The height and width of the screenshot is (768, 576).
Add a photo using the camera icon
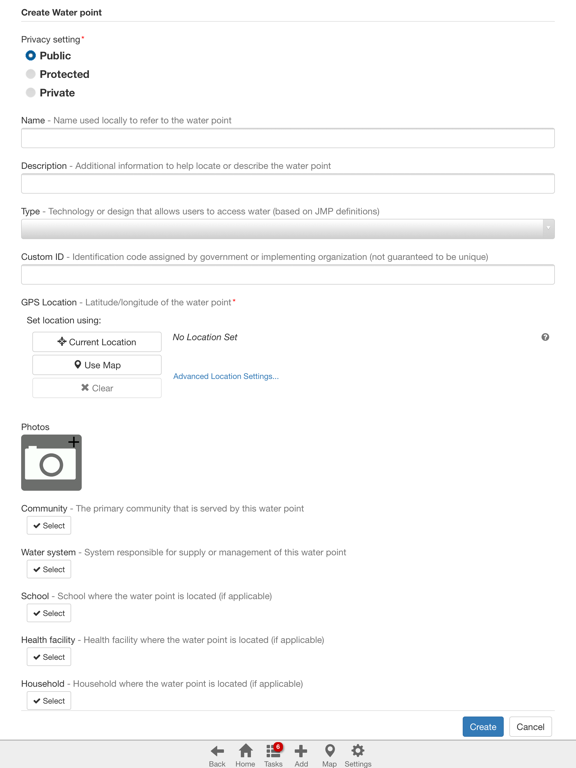(x=51, y=462)
